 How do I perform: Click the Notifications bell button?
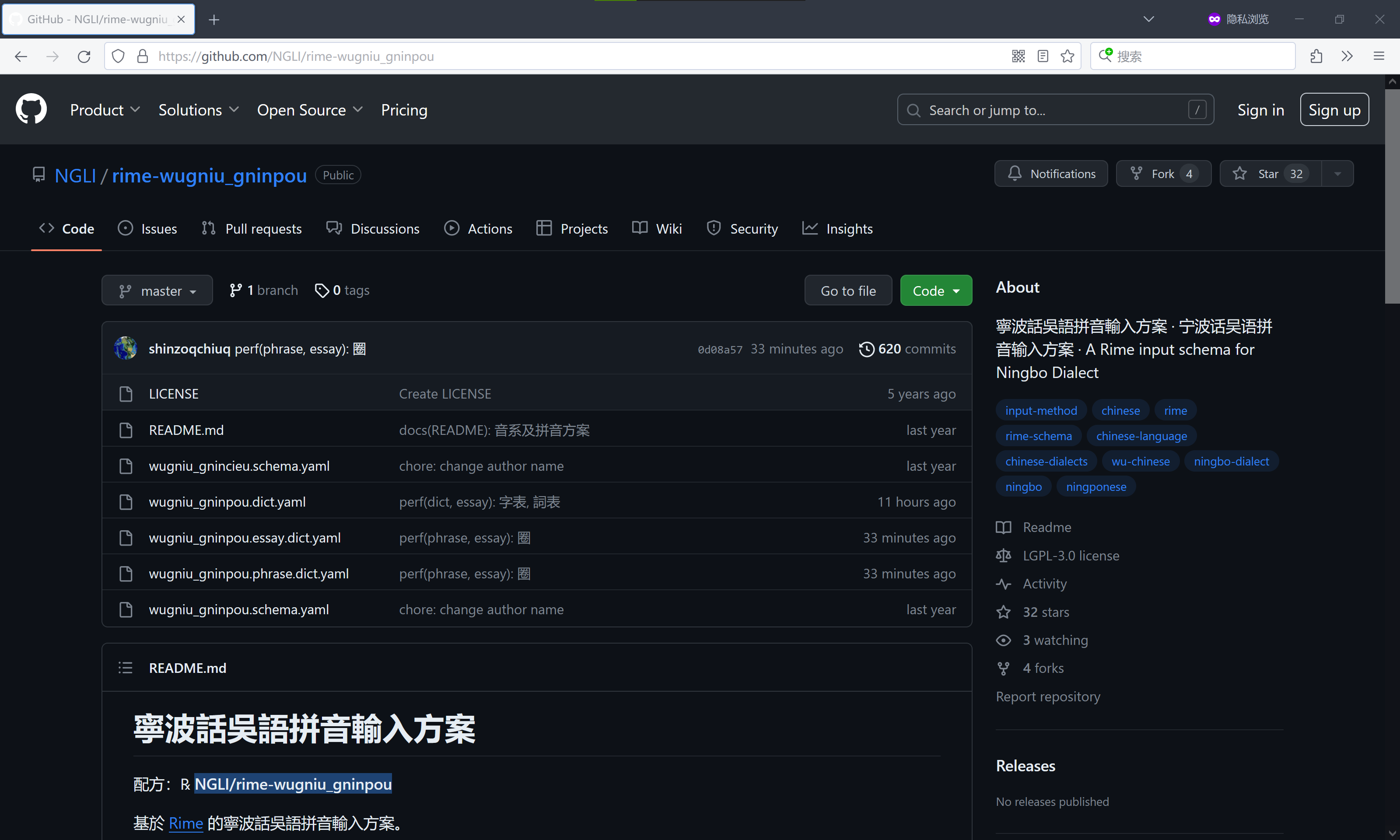pos(1051,174)
